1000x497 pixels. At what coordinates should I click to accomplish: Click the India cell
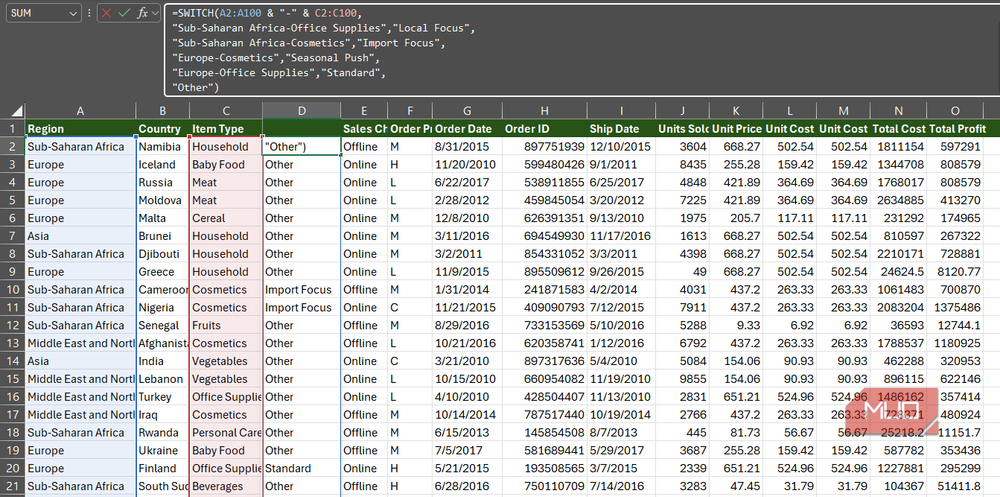pos(163,361)
